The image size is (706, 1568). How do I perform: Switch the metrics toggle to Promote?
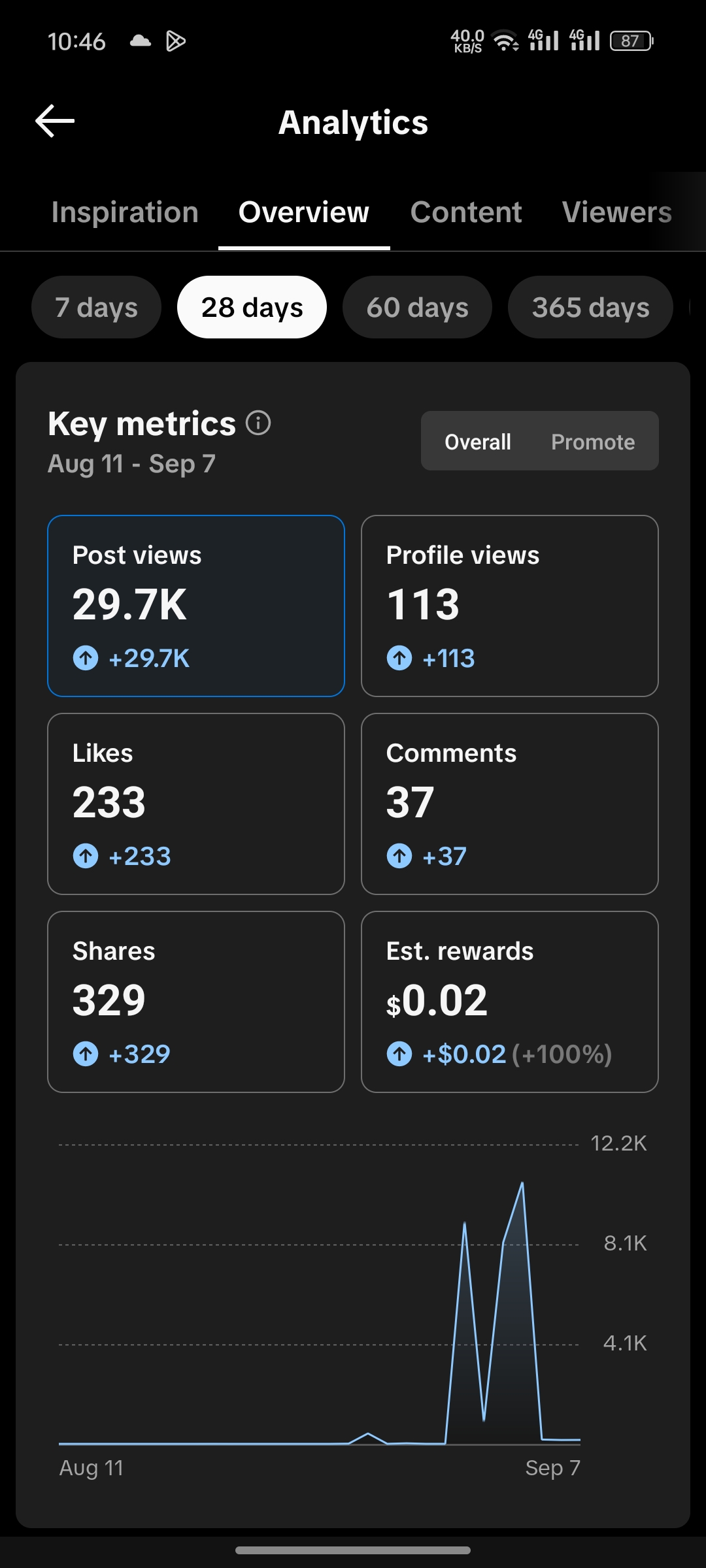click(593, 442)
